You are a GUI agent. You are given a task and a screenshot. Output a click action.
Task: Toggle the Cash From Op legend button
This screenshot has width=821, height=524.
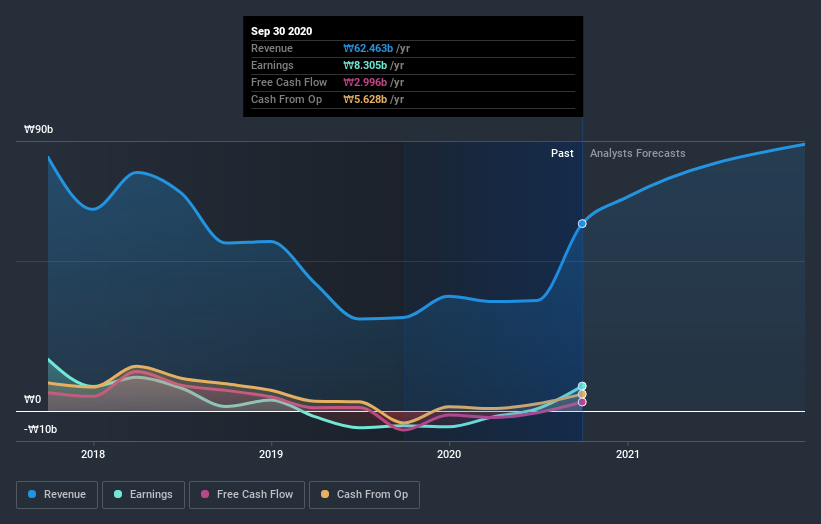point(364,495)
